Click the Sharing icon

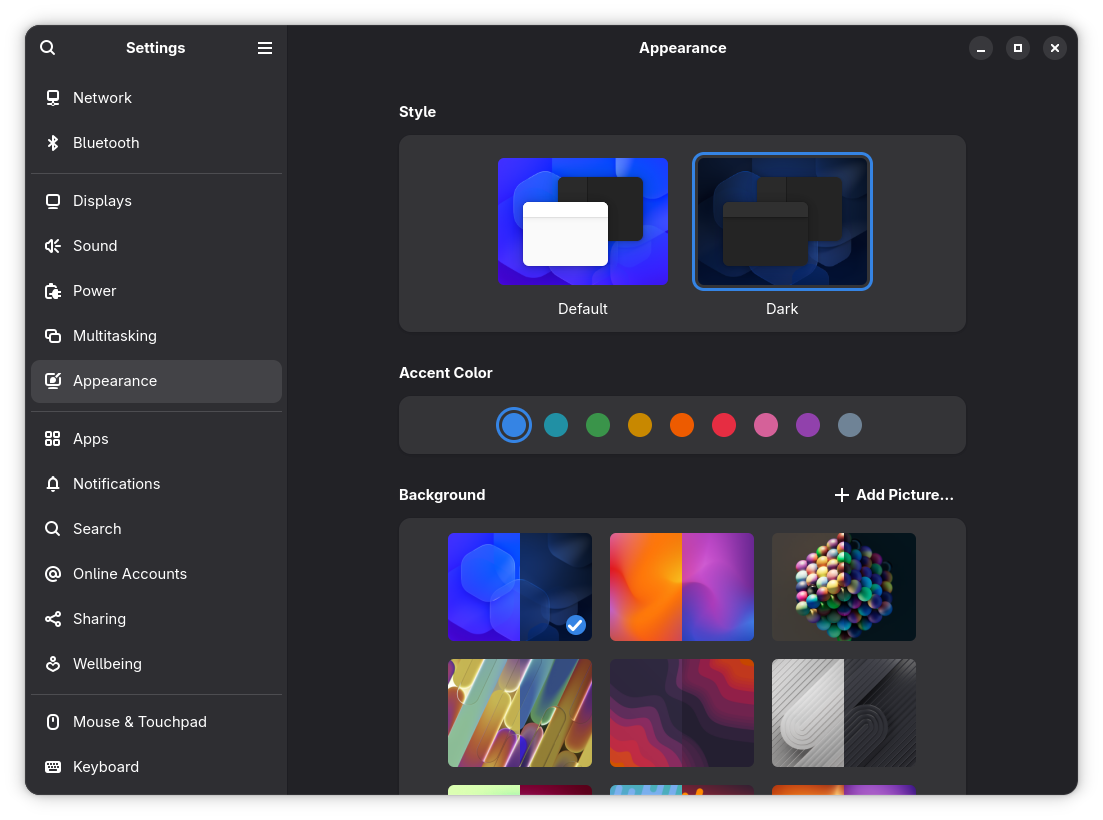click(x=53, y=619)
